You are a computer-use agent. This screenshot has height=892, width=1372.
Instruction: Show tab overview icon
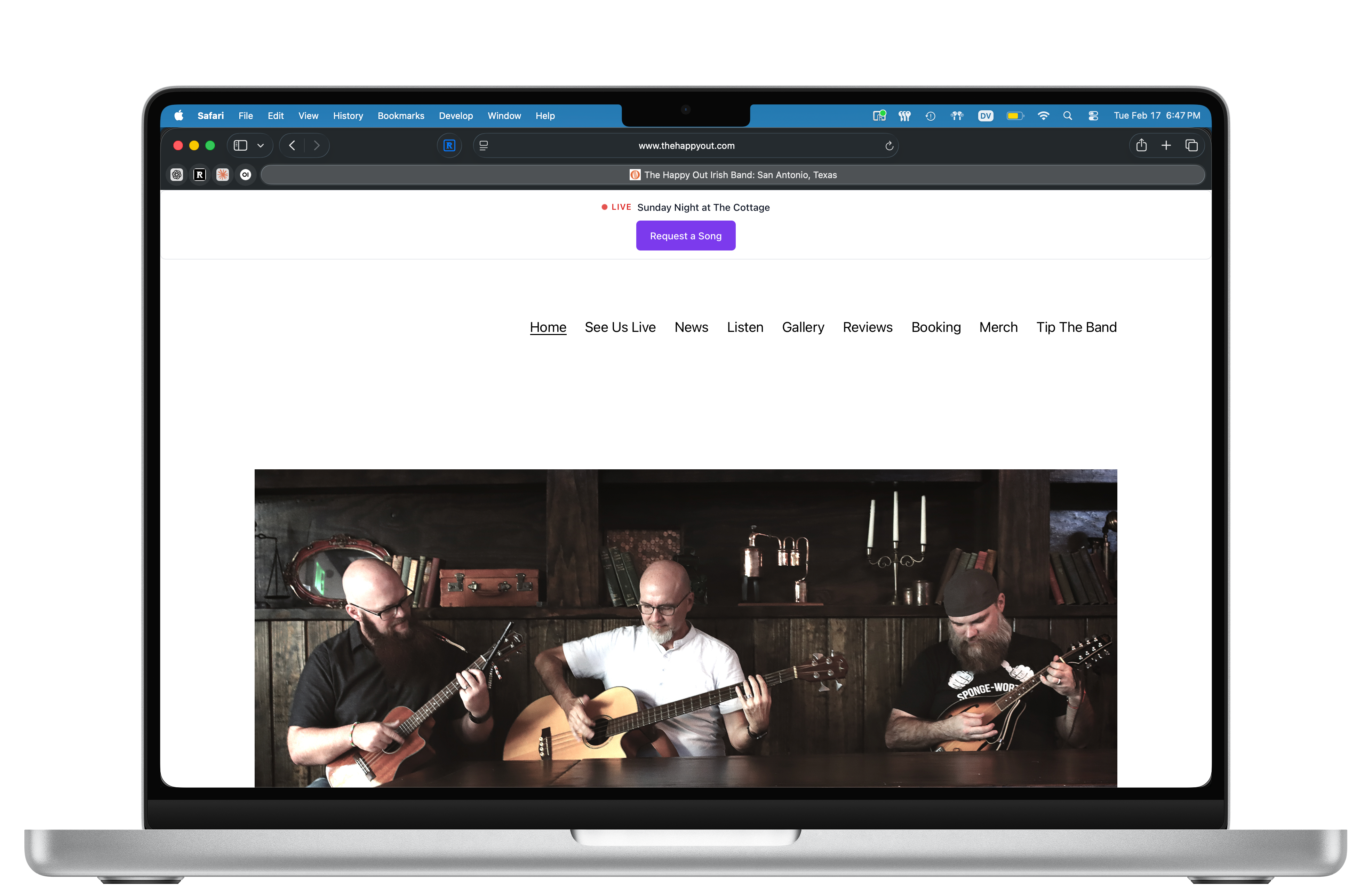pos(1191,145)
